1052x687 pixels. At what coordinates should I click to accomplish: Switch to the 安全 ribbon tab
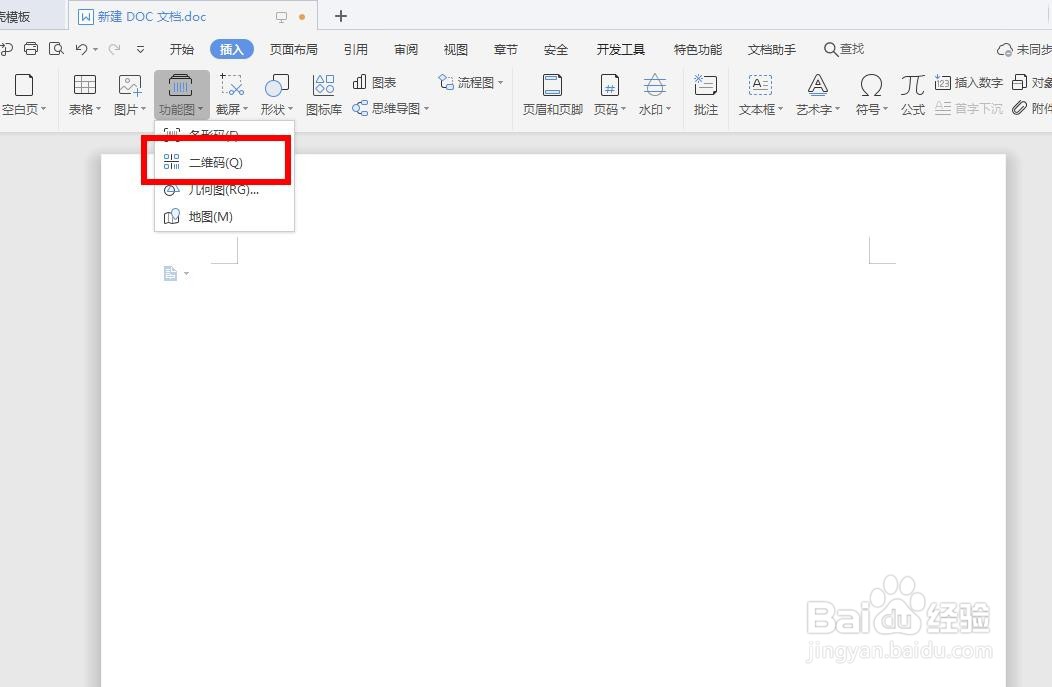(556, 49)
